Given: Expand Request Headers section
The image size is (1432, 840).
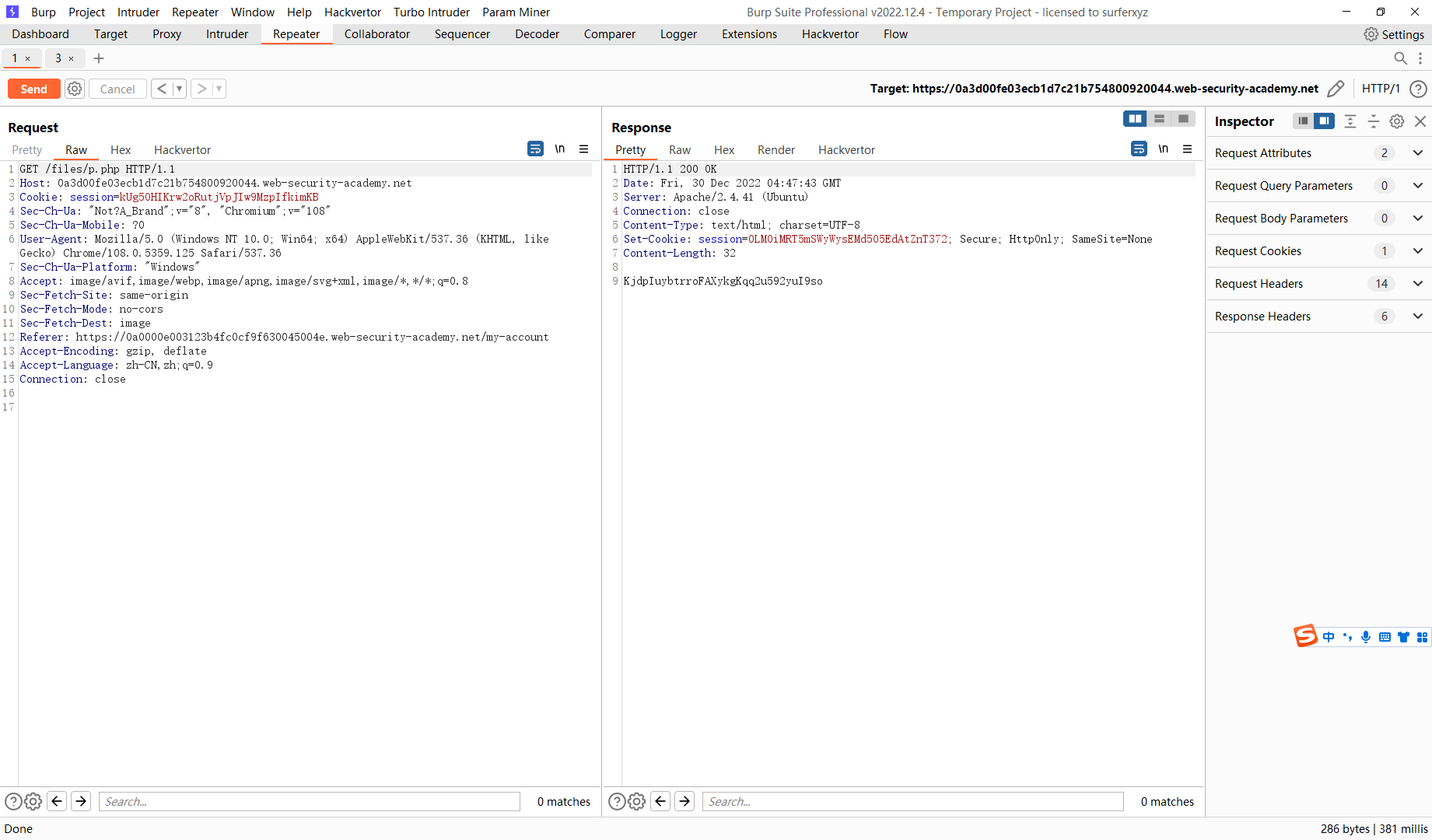Looking at the screenshot, I should (x=1418, y=284).
